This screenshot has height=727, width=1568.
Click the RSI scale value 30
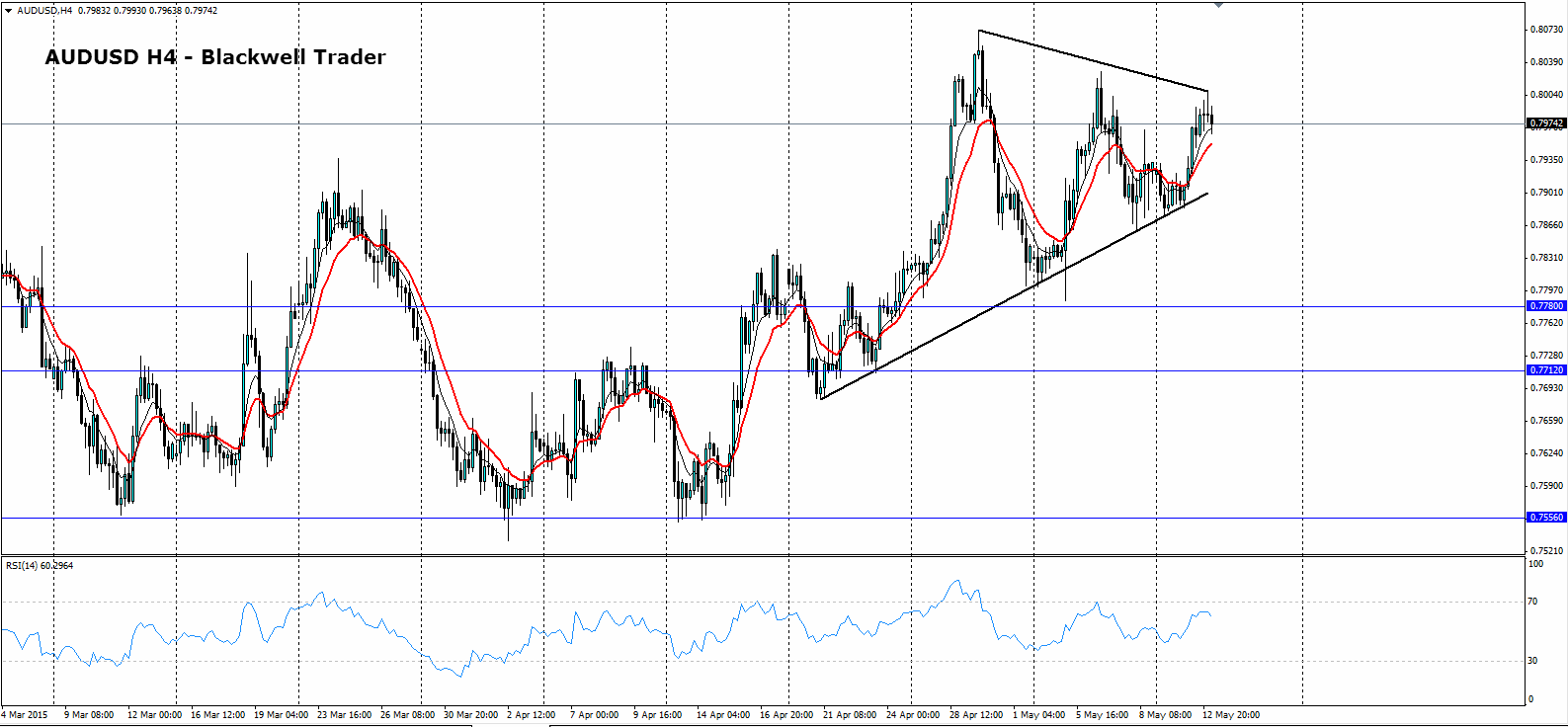pos(1533,661)
